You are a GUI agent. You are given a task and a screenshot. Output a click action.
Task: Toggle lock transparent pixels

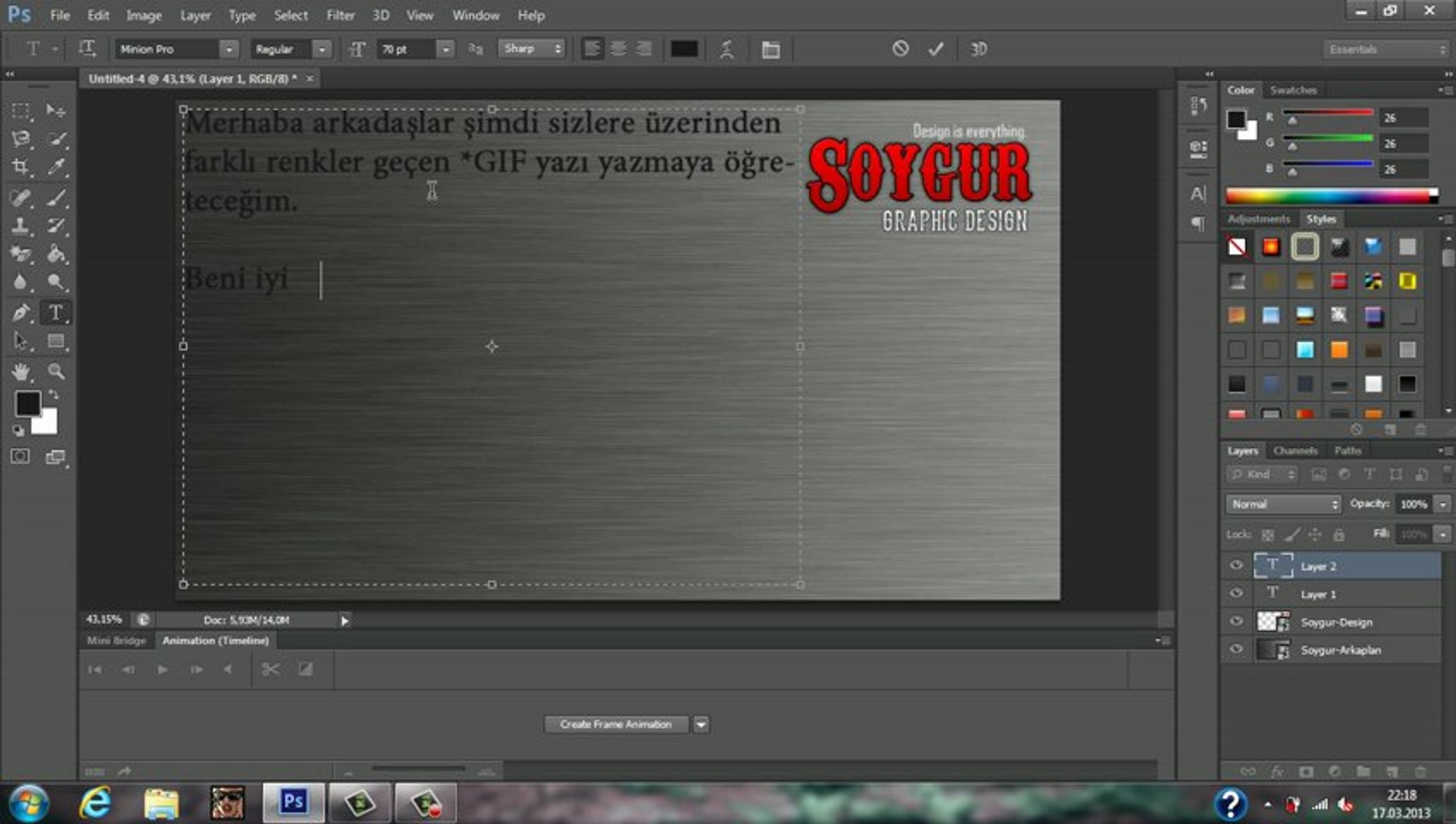point(1268,535)
